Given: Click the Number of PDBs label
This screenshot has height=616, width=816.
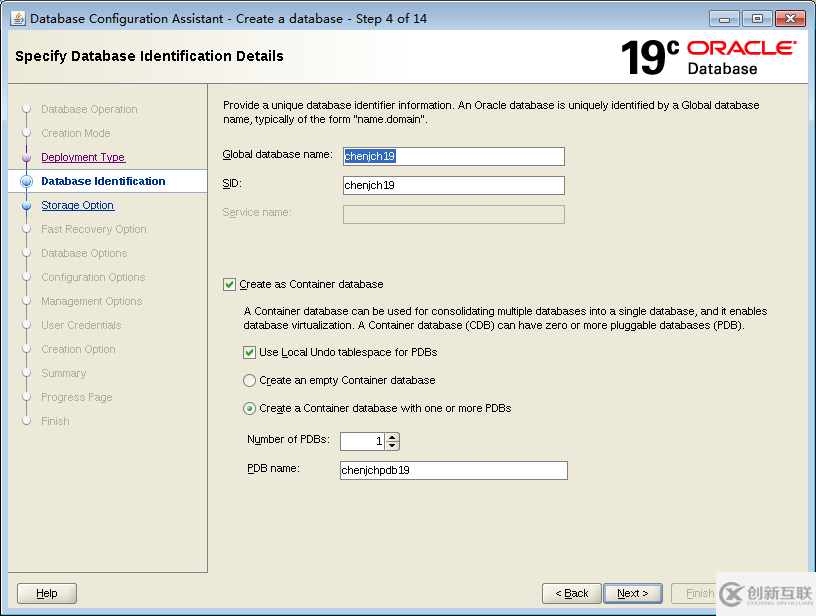Looking at the screenshot, I should (x=288, y=440).
